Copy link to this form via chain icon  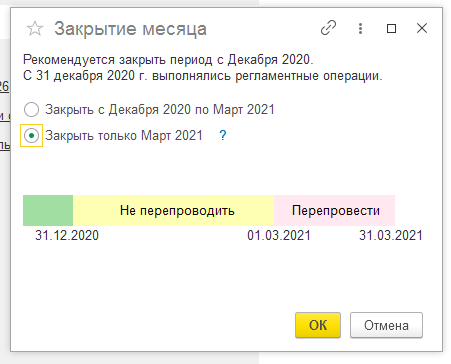point(328,28)
